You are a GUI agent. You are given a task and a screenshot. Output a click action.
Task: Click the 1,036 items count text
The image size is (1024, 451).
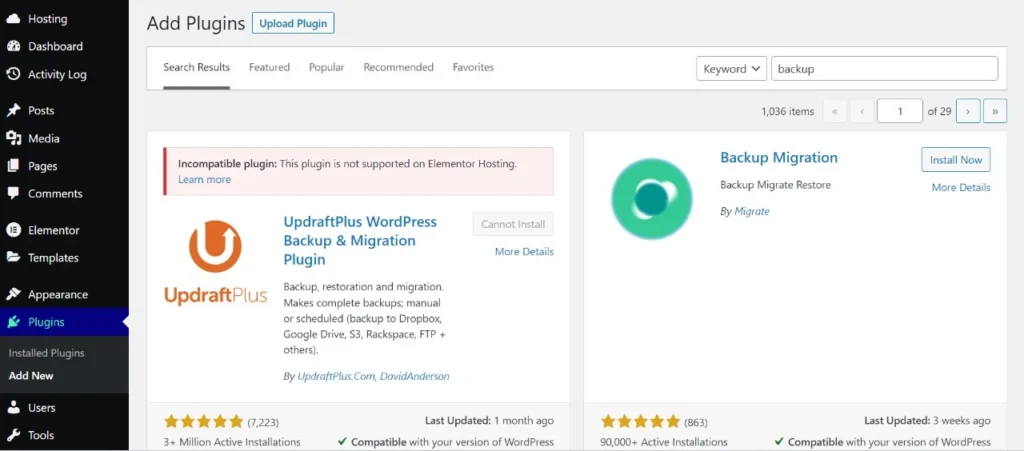click(788, 112)
